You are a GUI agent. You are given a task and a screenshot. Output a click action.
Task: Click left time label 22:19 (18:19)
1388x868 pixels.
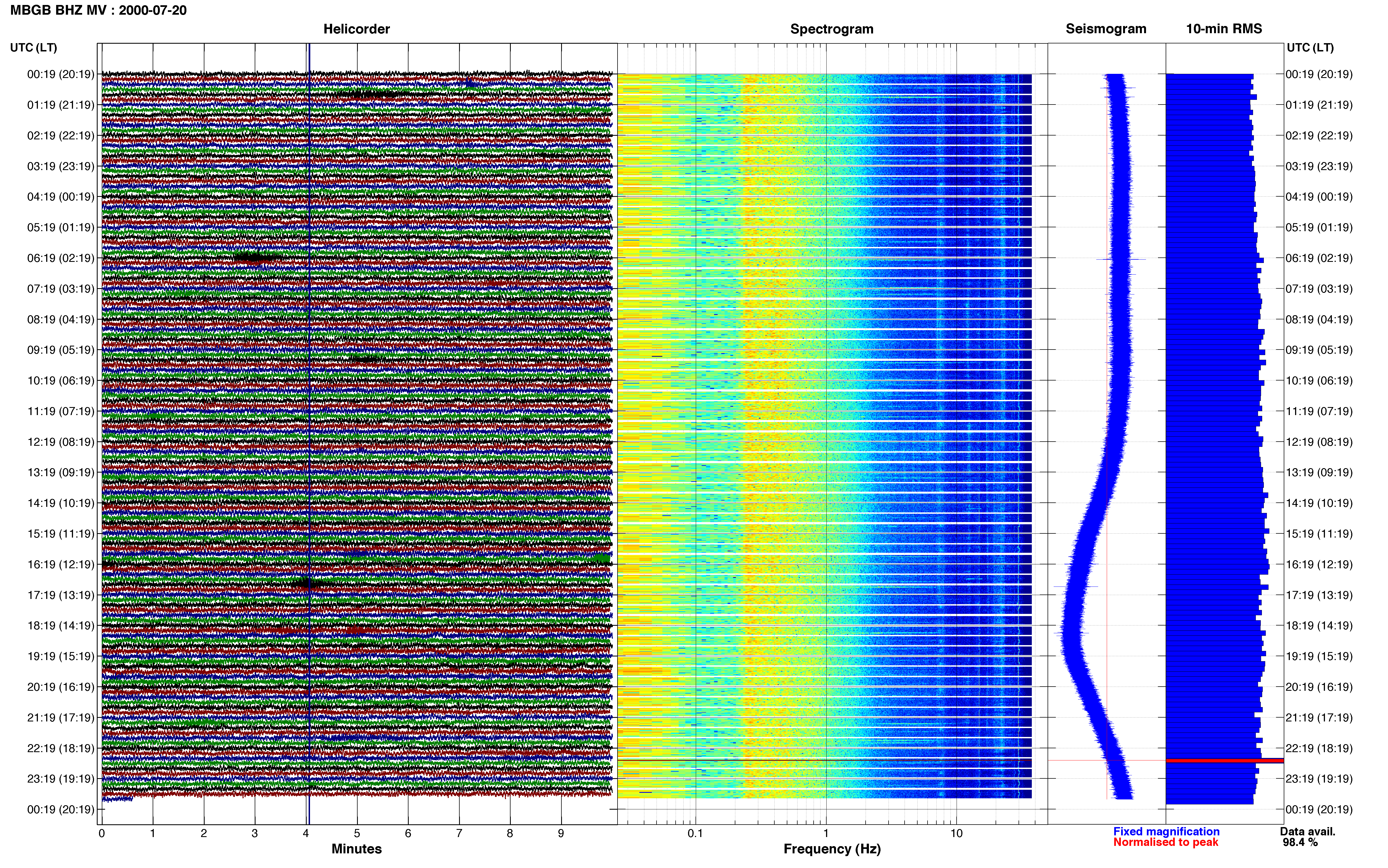(60, 749)
